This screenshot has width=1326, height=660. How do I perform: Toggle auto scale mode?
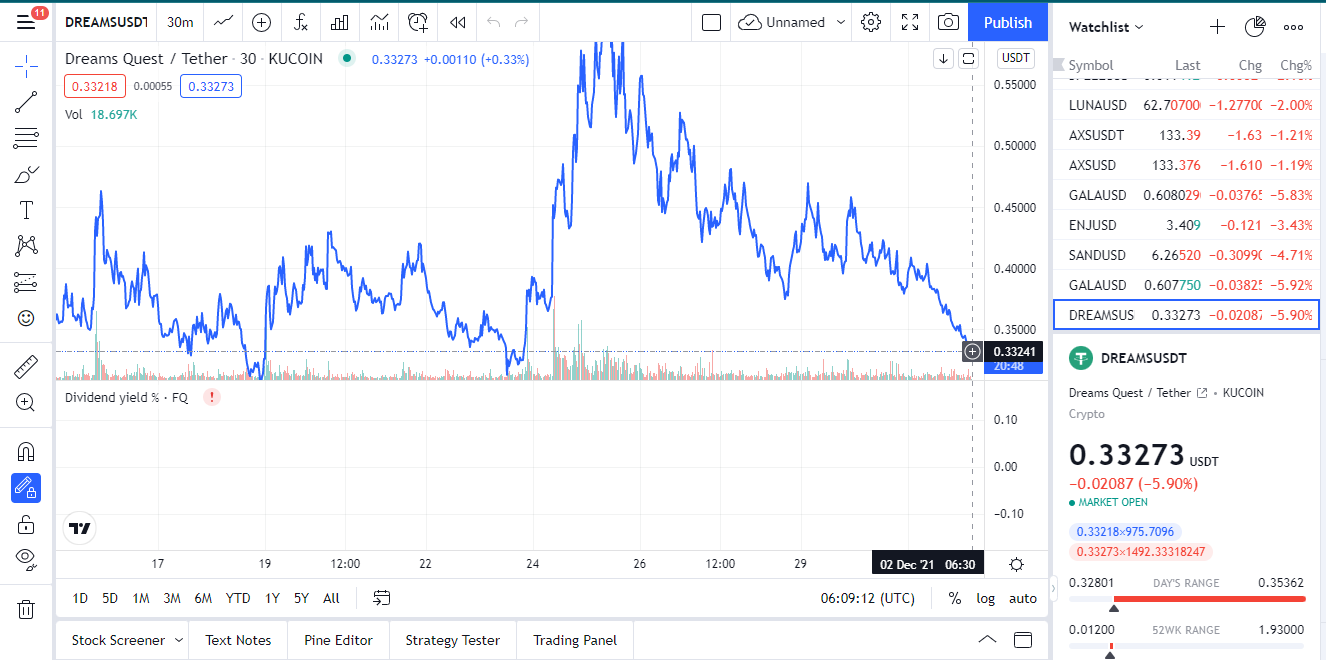click(x=1023, y=598)
